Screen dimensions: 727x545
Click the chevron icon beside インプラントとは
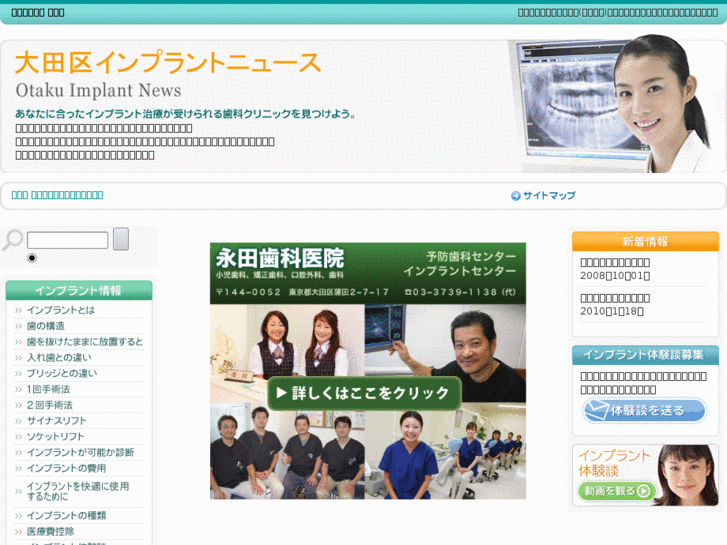click(18, 310)
